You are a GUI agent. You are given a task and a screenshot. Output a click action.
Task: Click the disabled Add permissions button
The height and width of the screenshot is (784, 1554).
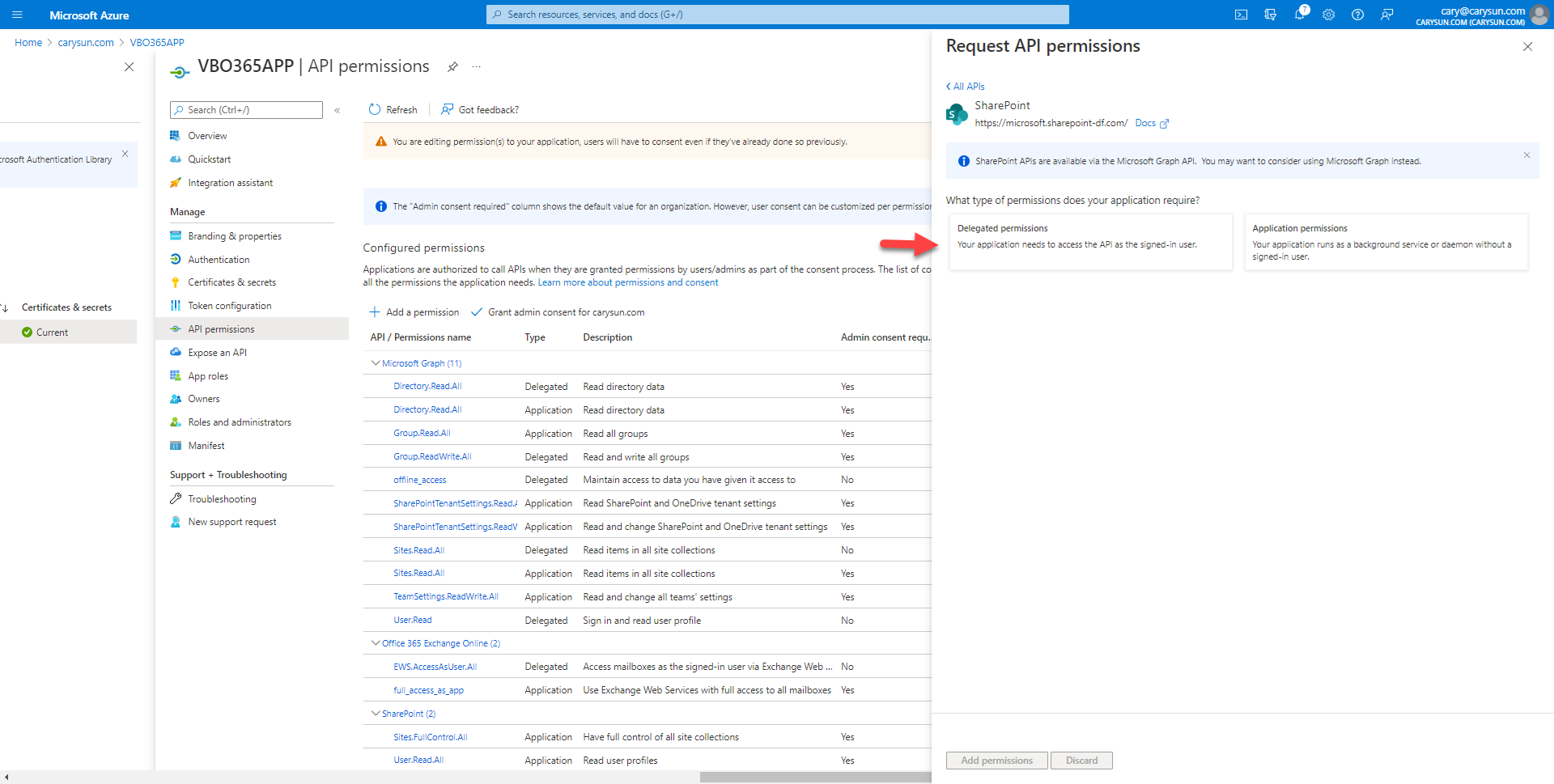996,761
